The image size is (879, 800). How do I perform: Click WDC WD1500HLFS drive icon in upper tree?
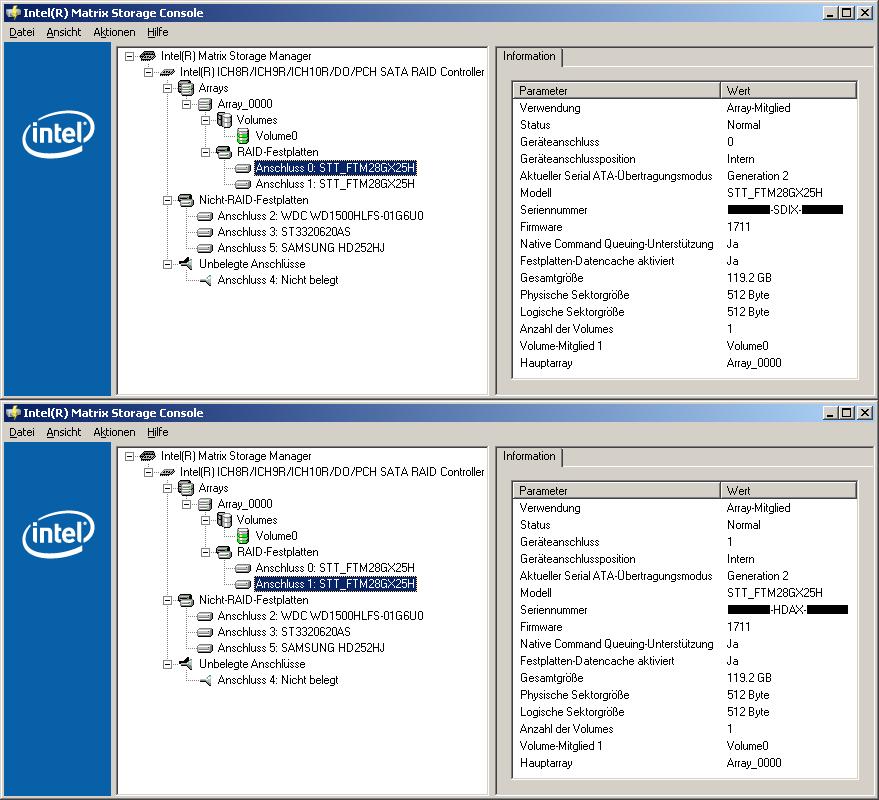point(205,216)
